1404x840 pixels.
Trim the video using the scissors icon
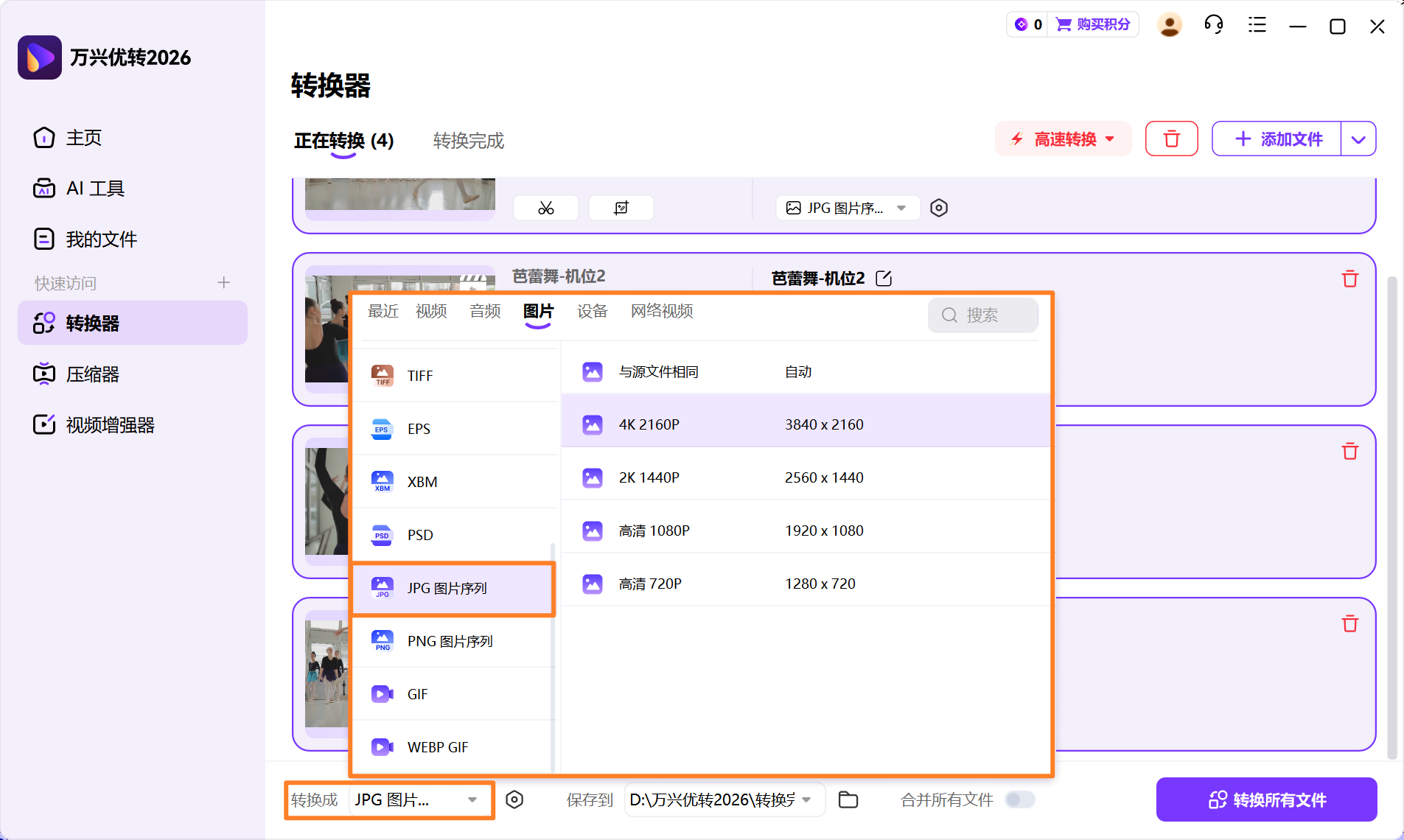tap(545, 207)
